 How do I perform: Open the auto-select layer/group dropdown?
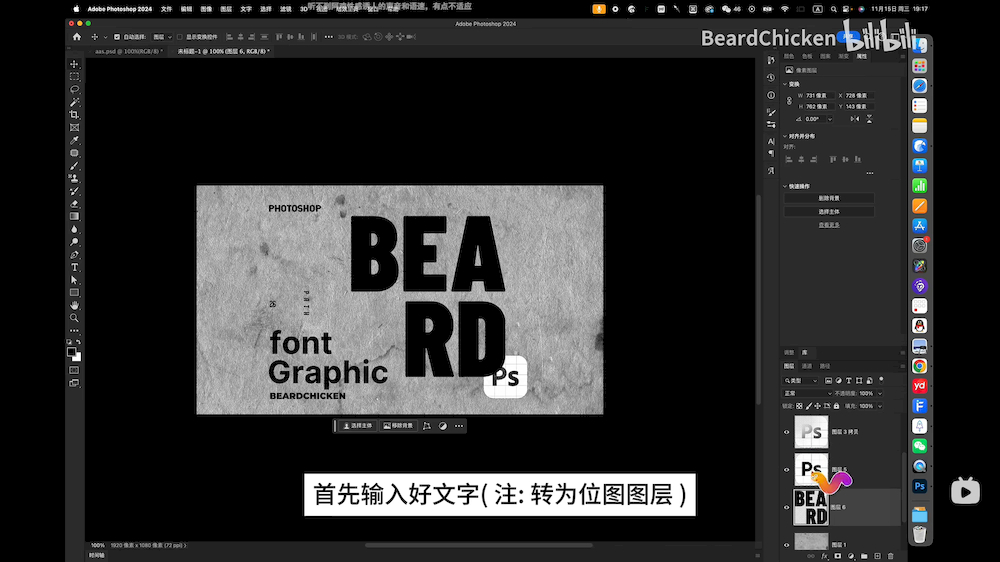(163, 37)
